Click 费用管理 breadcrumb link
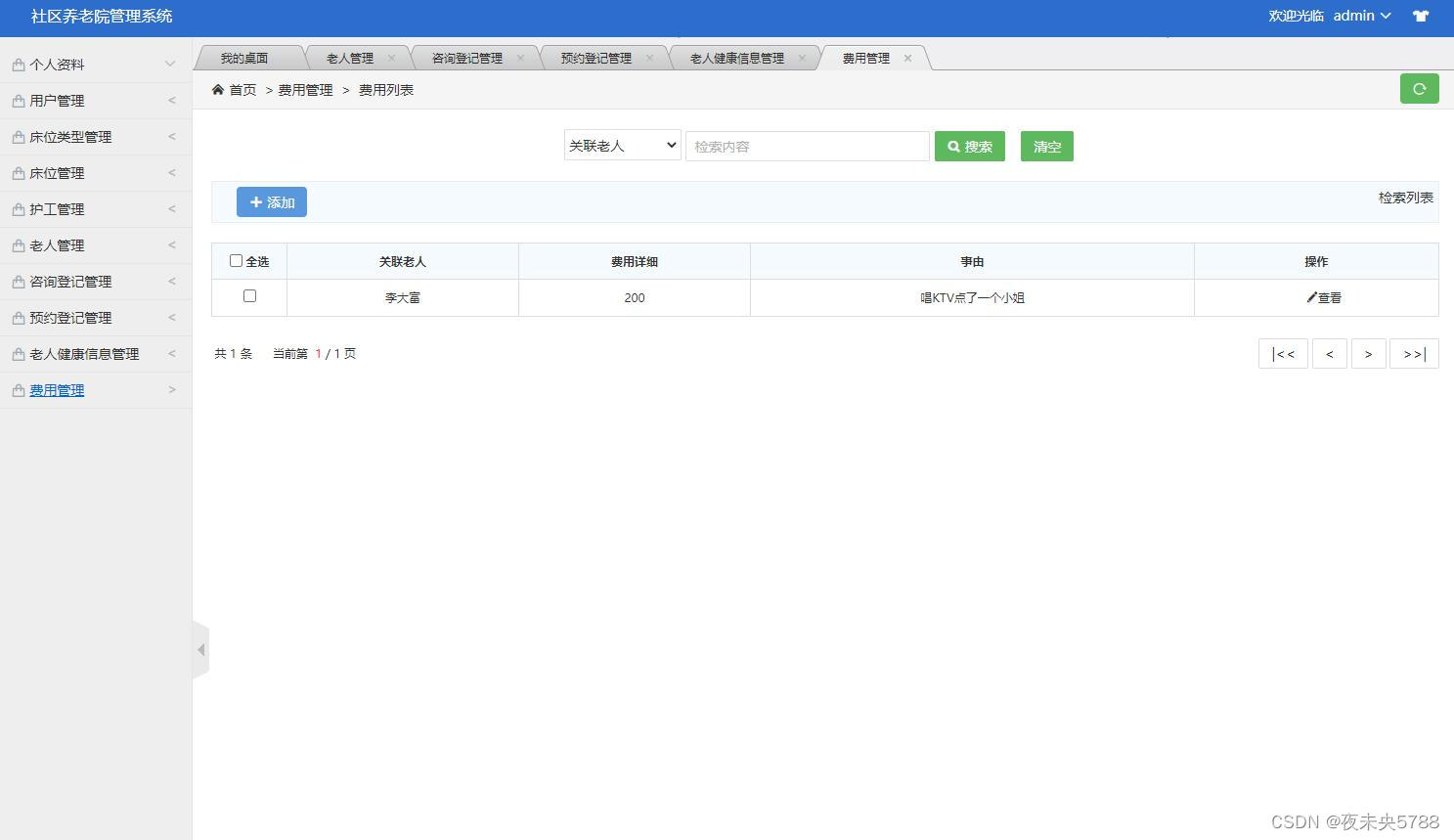This screenshot has height=840, width=1454. pyautogui.click(x=305, y=89)
